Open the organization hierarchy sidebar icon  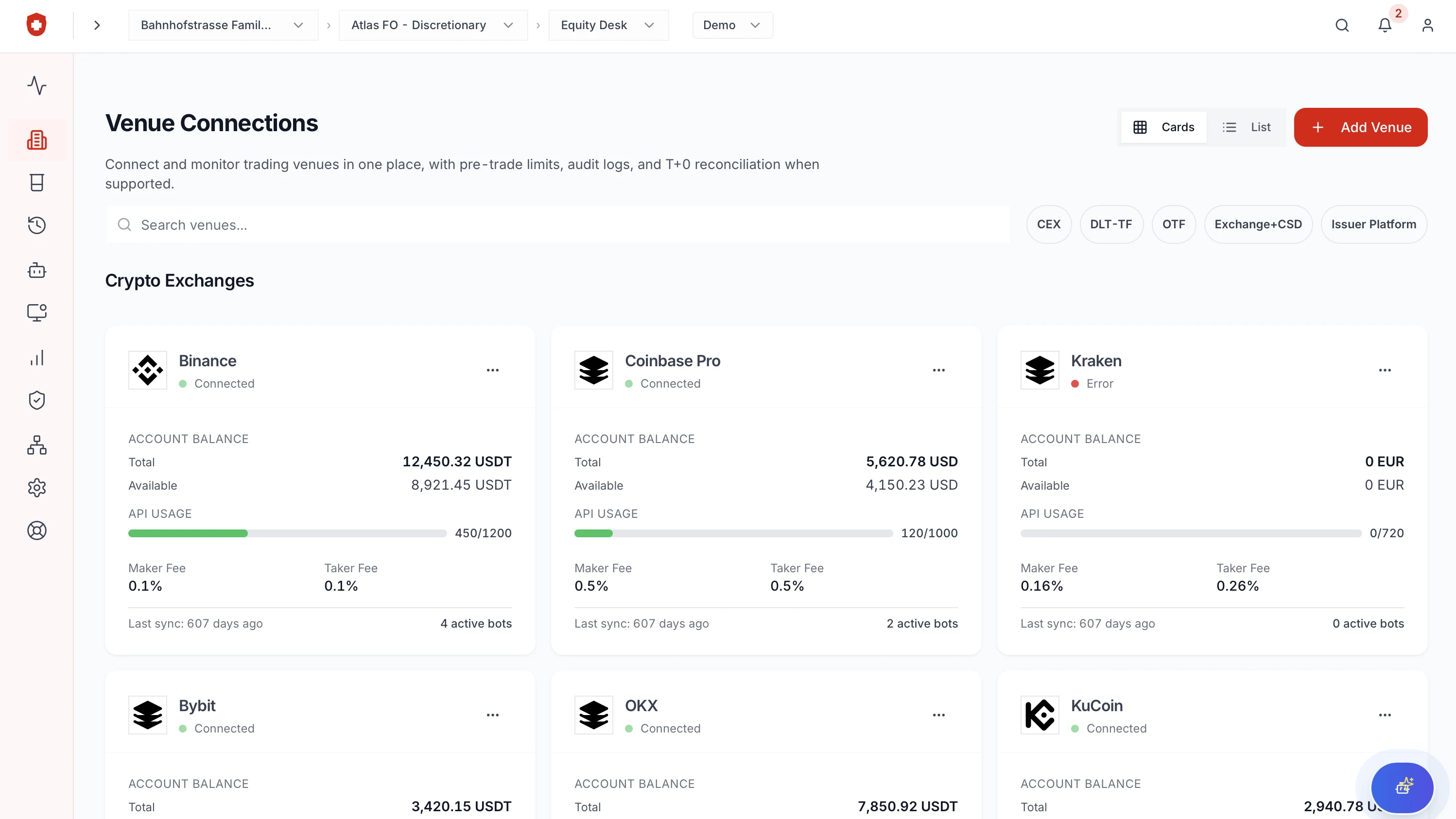pyautogui.click(x=37, y=445)
